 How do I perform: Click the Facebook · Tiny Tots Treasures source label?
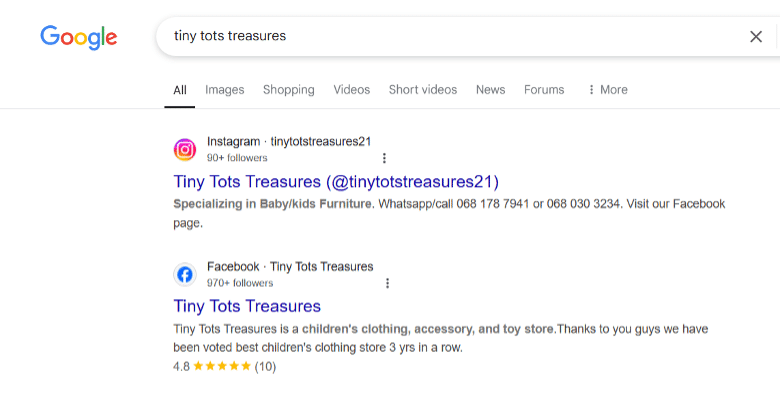290,267
